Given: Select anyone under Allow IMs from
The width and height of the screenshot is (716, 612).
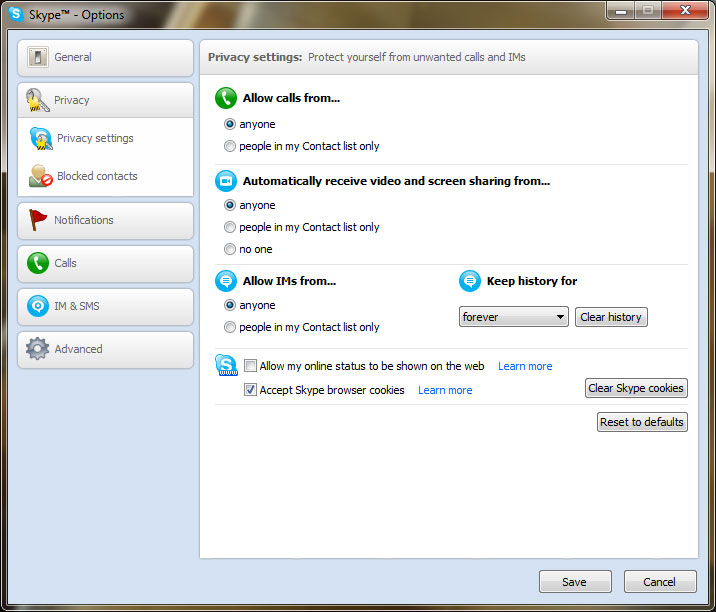Looking at the screenshot, I should point(230,305).
